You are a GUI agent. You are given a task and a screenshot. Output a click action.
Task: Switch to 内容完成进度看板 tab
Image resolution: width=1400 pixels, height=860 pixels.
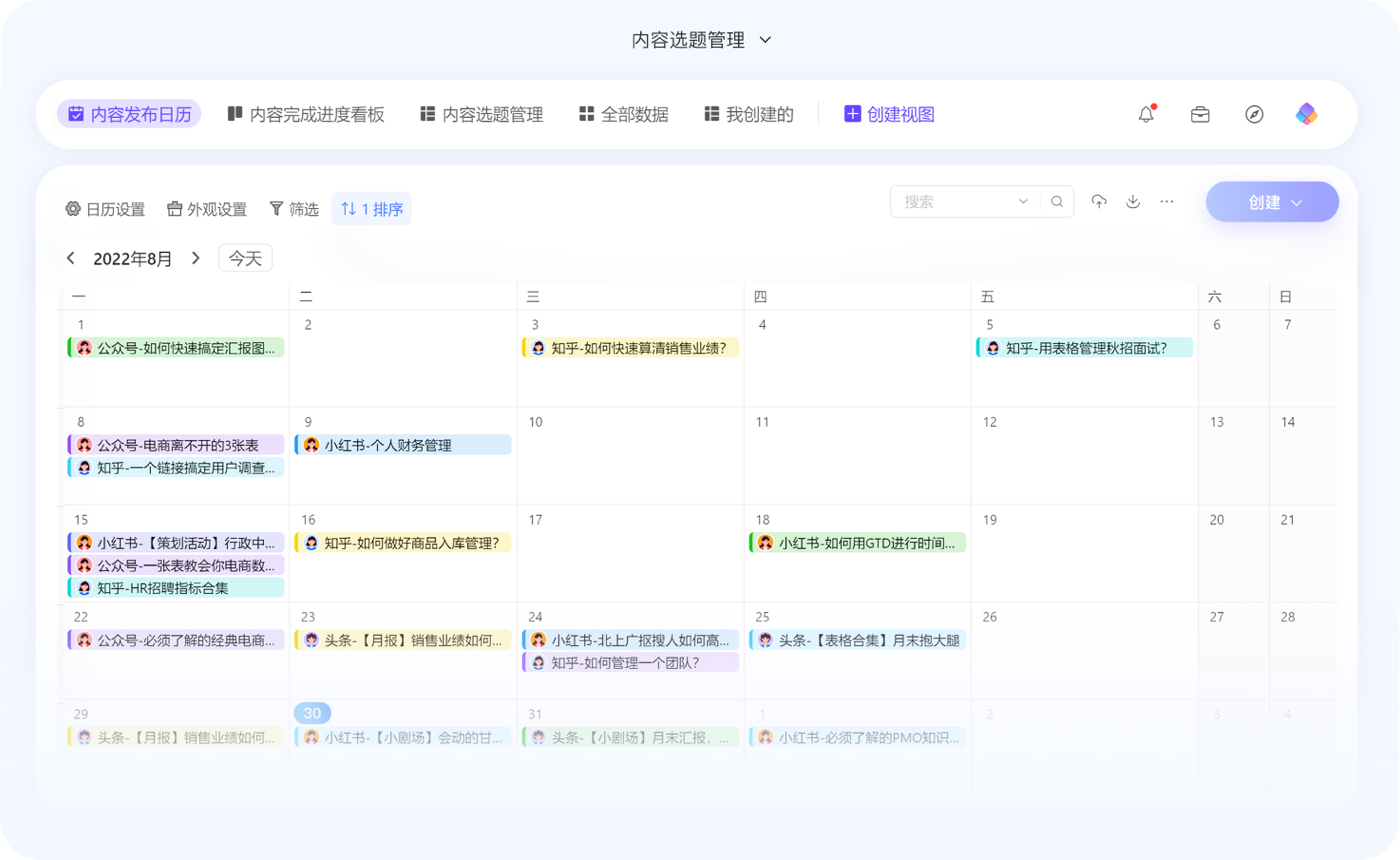pos(305,114)
